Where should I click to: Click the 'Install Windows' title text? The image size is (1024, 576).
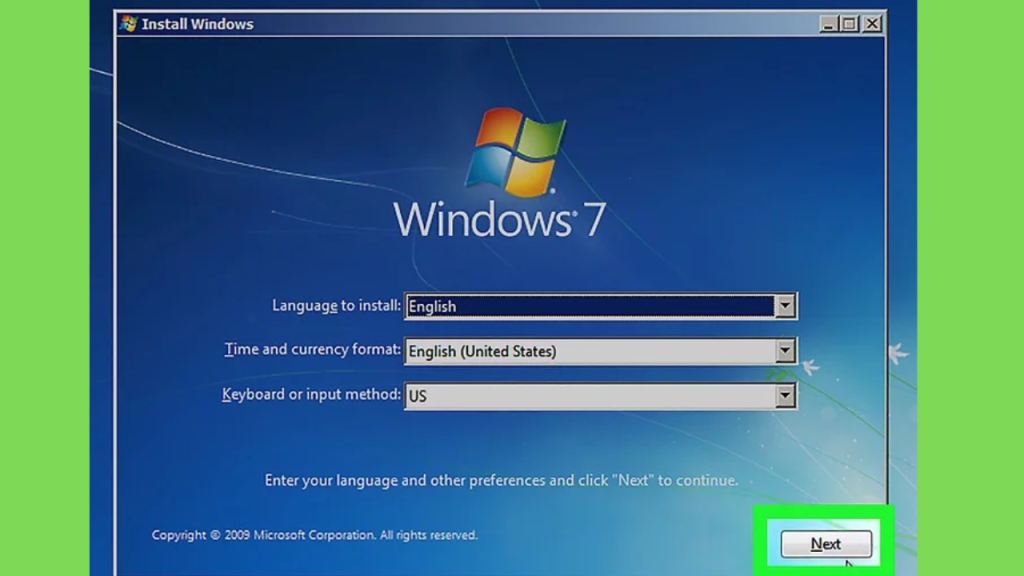point(197,24)
